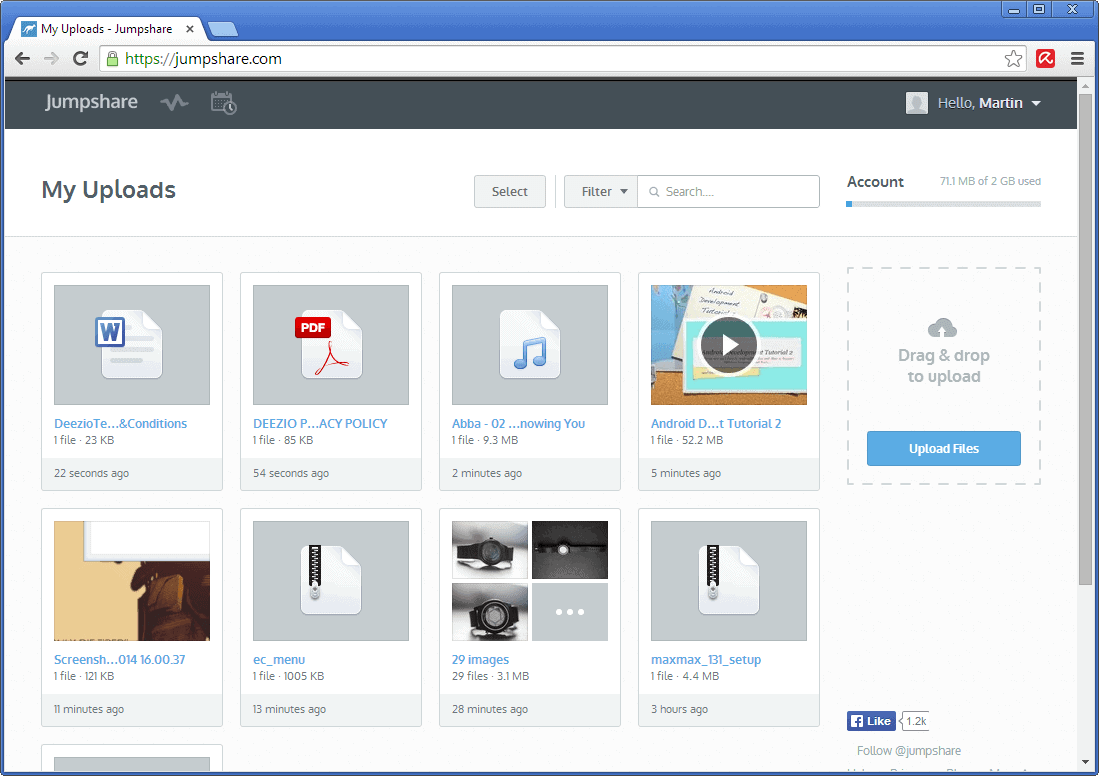Open the activity pulse icon in header

[x=174, y=103]
